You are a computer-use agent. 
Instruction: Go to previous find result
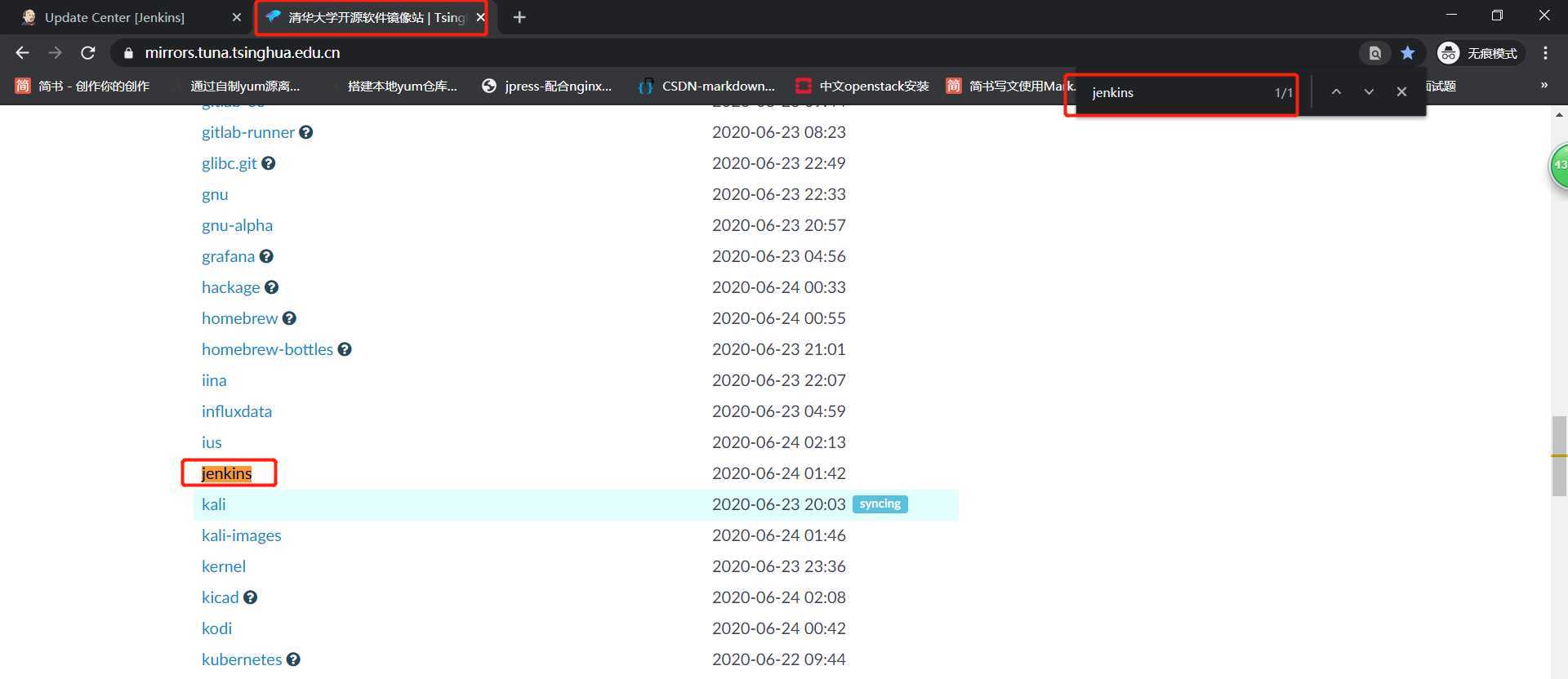tap(1336, 92)
